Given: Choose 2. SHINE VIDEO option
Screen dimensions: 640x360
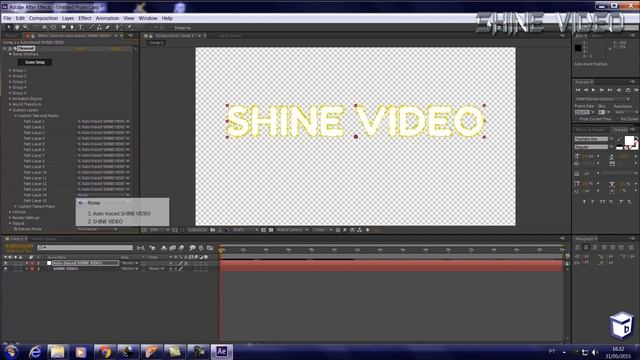Looking at the screenshot, I should pos(105,222).
